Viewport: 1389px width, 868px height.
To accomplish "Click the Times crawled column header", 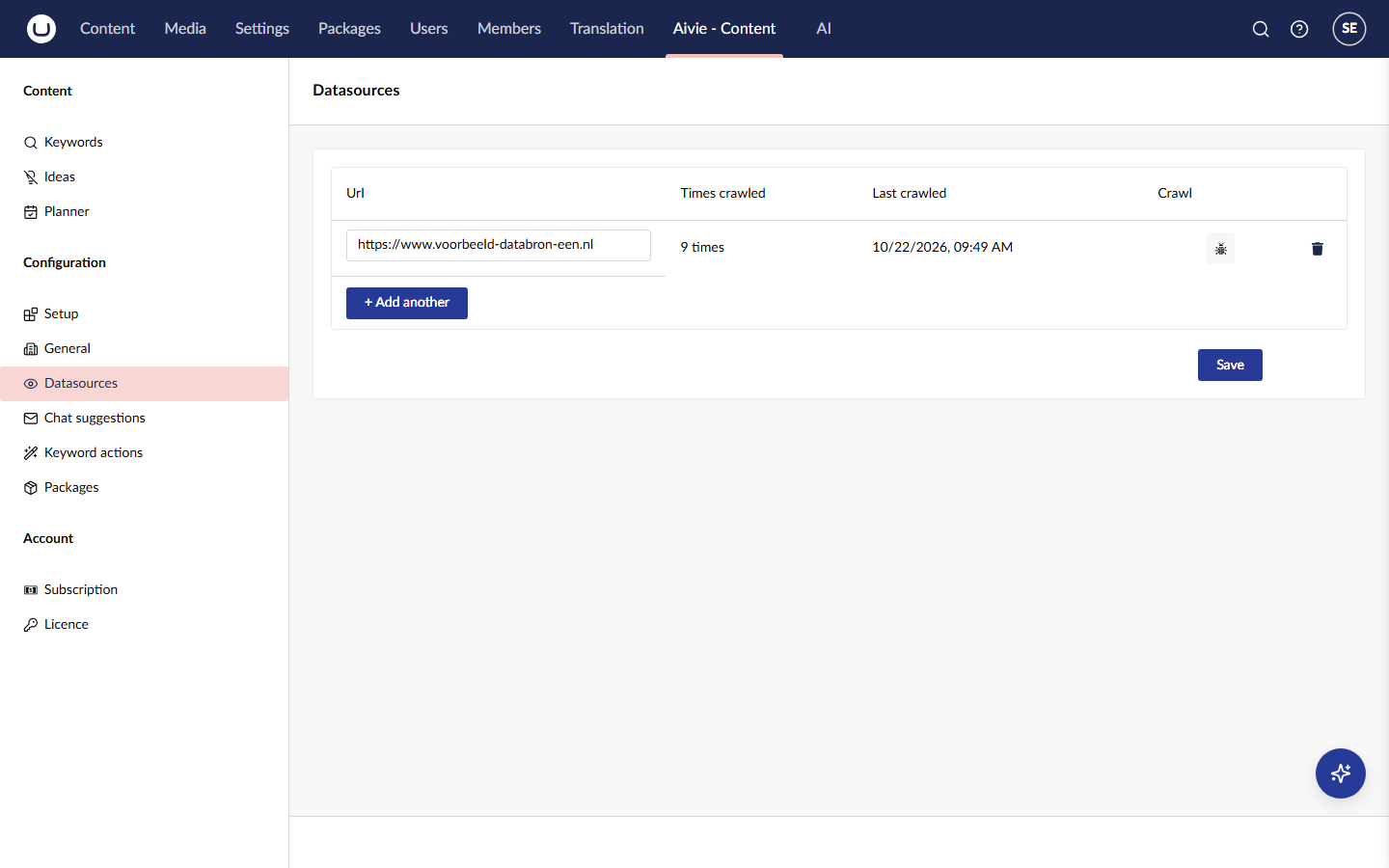I will [x=722, y=193].
